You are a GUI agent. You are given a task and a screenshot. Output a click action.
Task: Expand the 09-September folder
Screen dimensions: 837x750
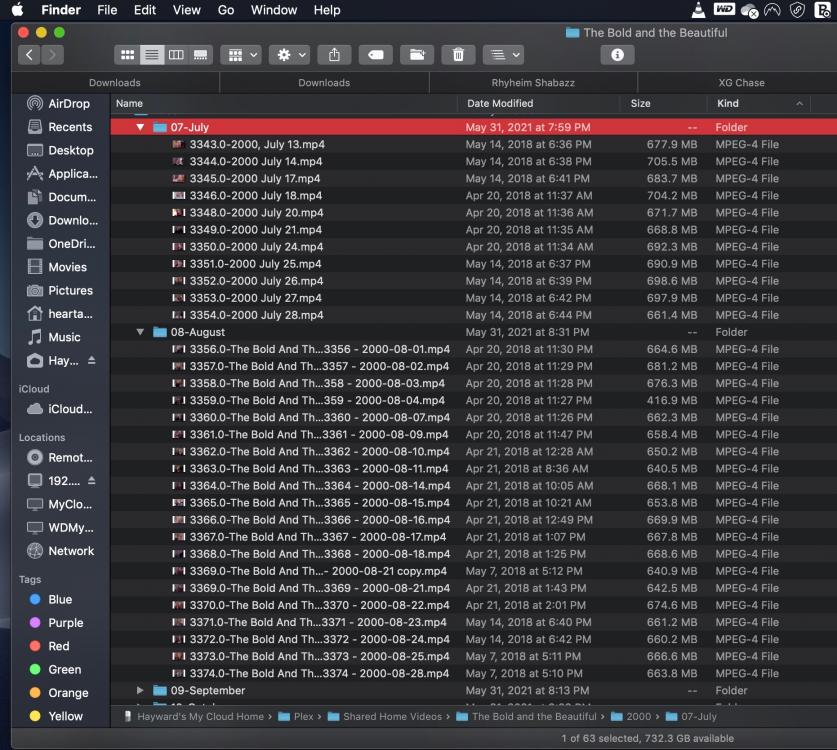[141, 690]
